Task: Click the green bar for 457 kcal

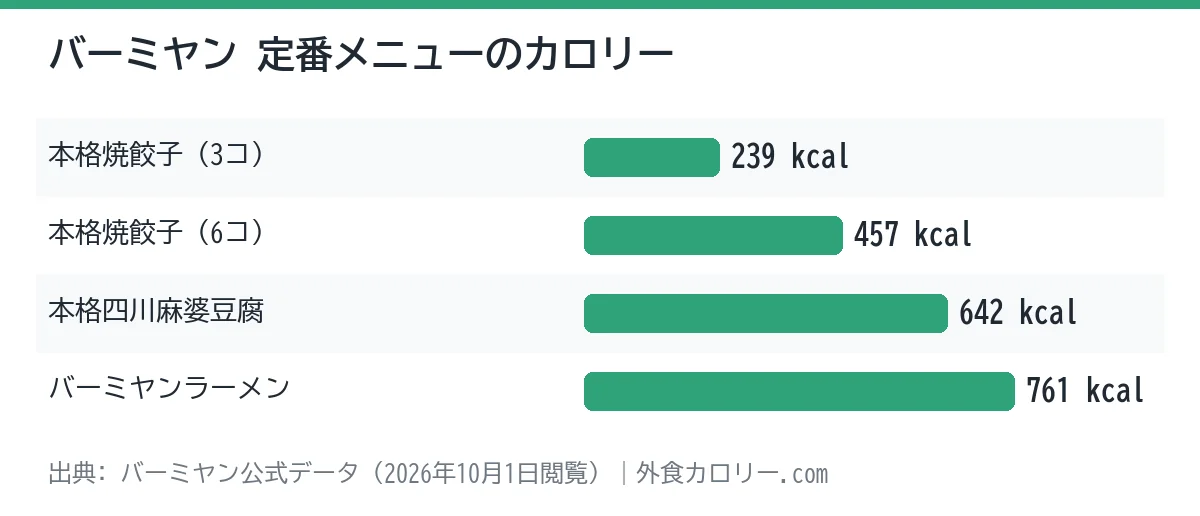Action: (713, 235)
